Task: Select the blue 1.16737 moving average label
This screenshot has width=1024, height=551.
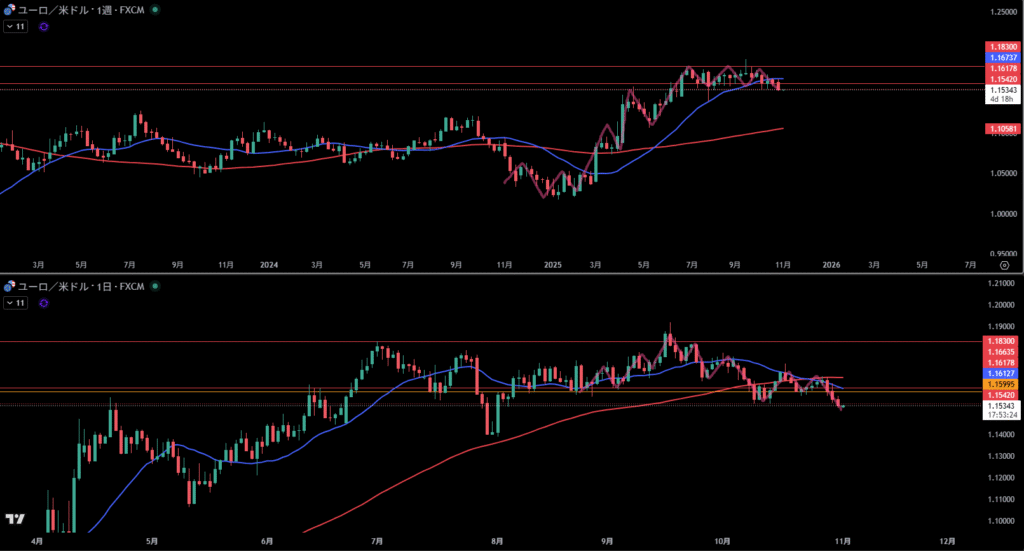Action: [1002, 58]
